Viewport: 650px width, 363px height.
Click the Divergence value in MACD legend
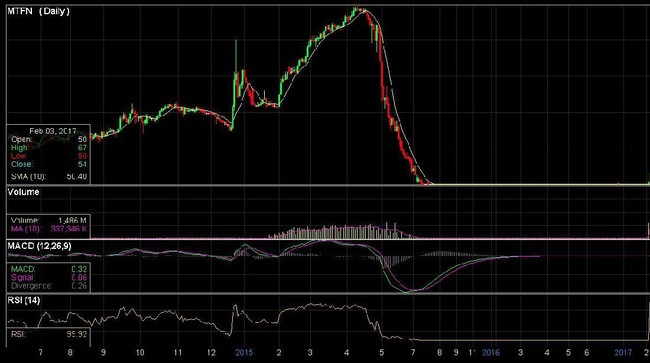[79, 286]
